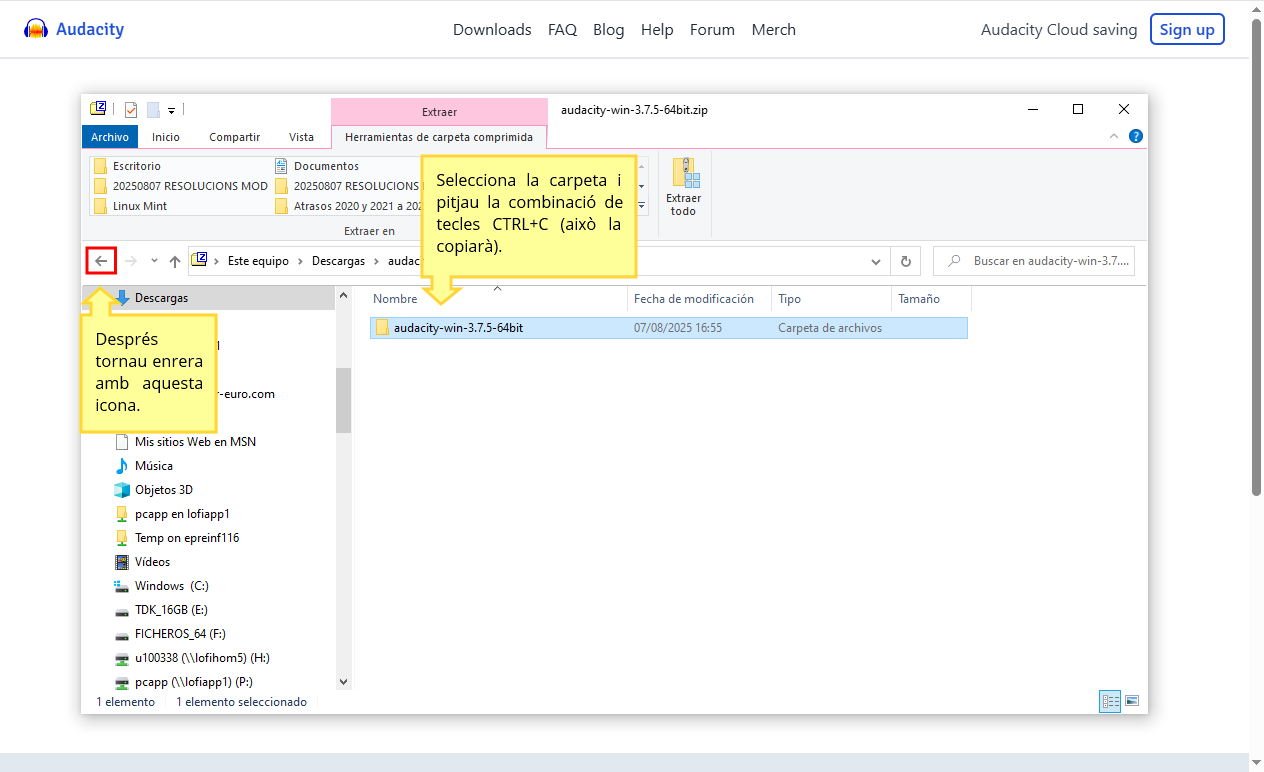Image resolution: width=1264 pixels, height=772 pixels.
Task: Click the Audacity headphones logo
Action: pos(37,29)
